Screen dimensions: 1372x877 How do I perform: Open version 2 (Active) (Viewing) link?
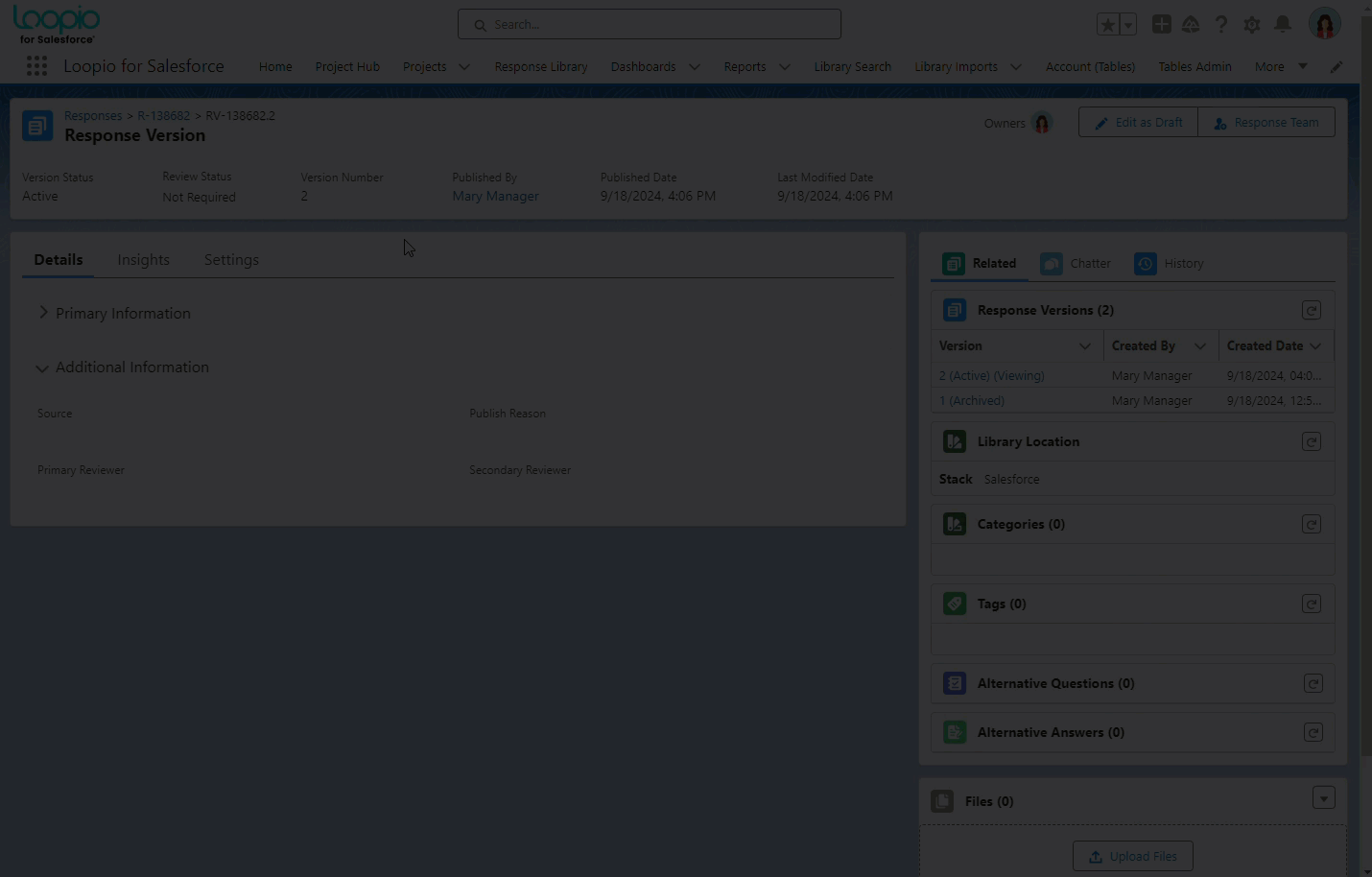click(x=991, y=376)
